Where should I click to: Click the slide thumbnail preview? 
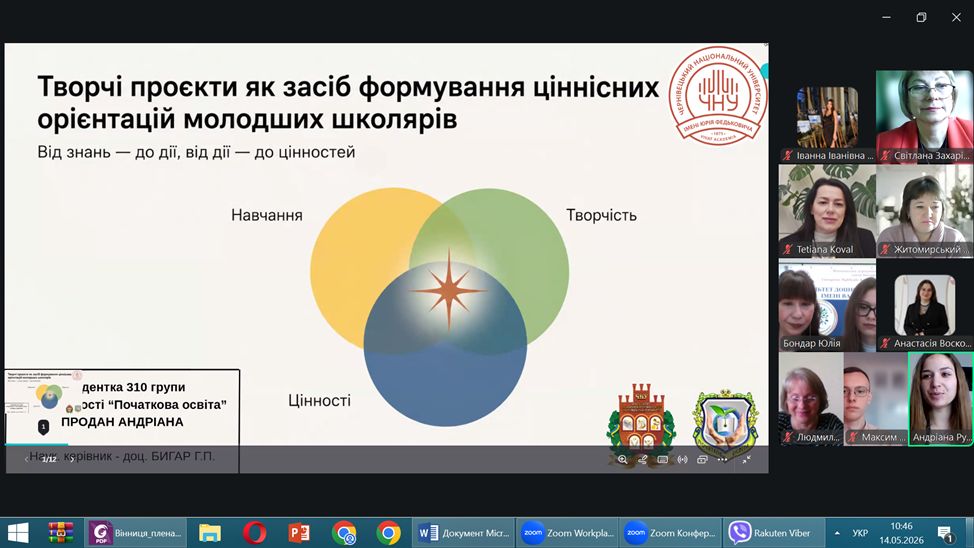43,393
